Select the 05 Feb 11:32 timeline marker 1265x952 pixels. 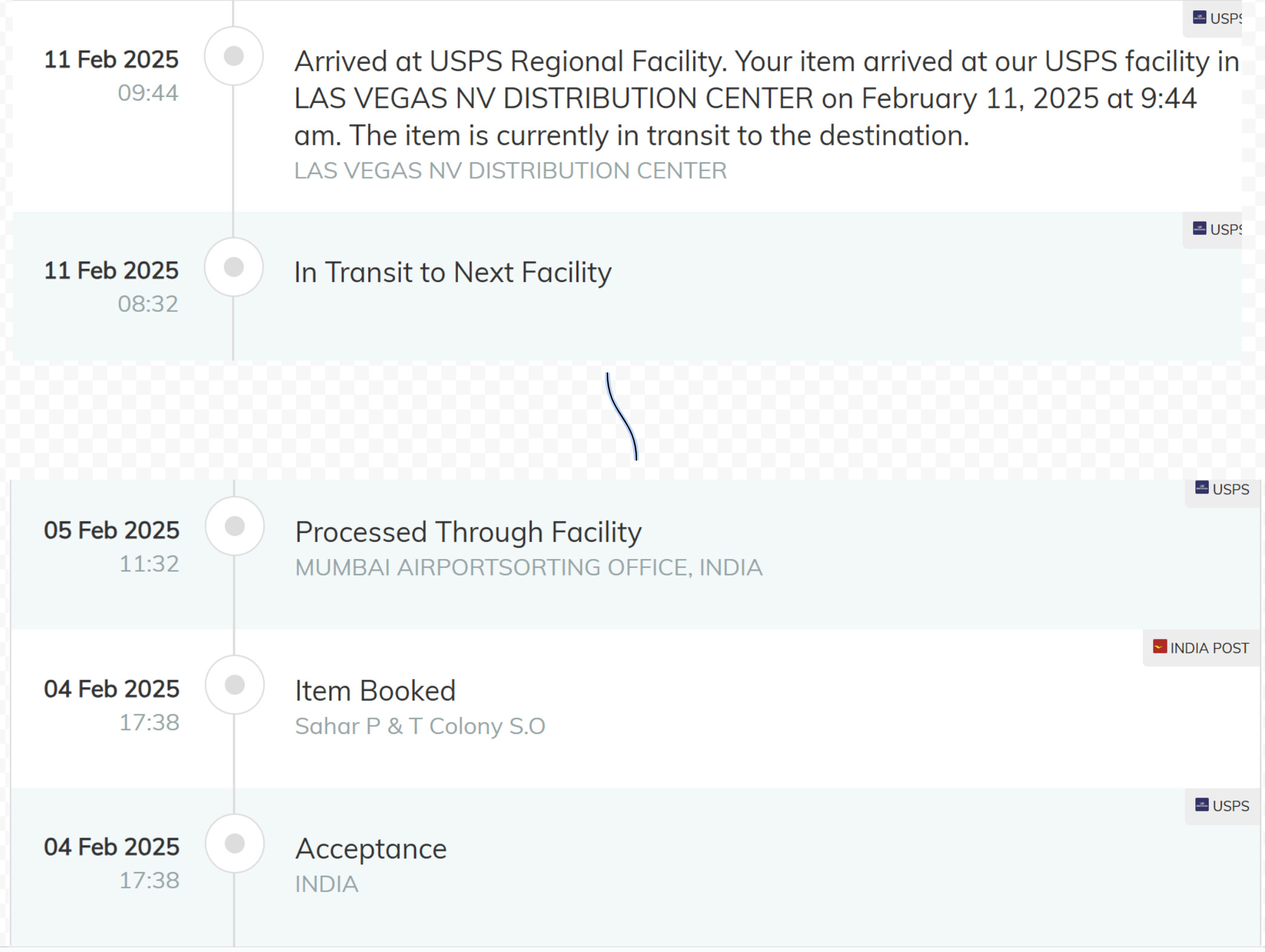(235, 526)
